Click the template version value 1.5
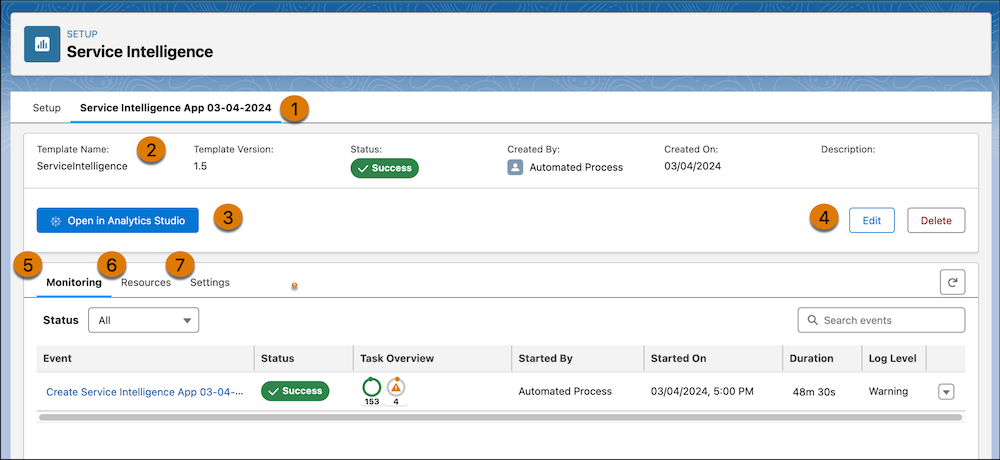Image resolution: width=1000 pixels, height=460 pixels. tap(200, 167)
